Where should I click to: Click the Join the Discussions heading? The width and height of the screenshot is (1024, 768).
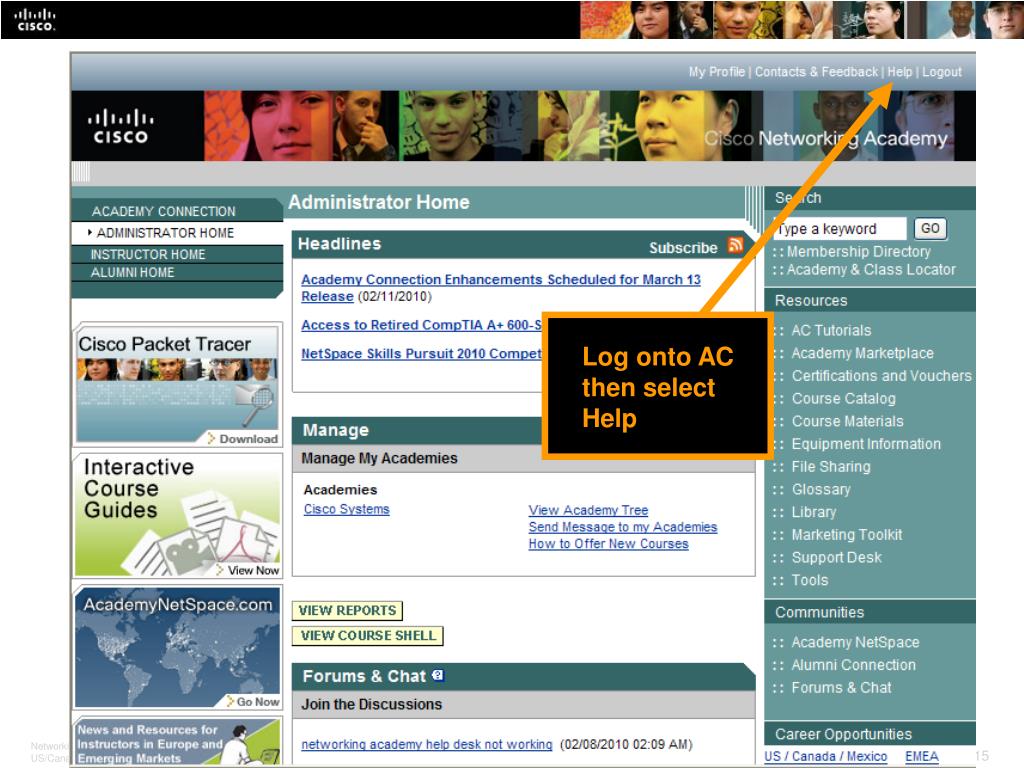[372, 705]
